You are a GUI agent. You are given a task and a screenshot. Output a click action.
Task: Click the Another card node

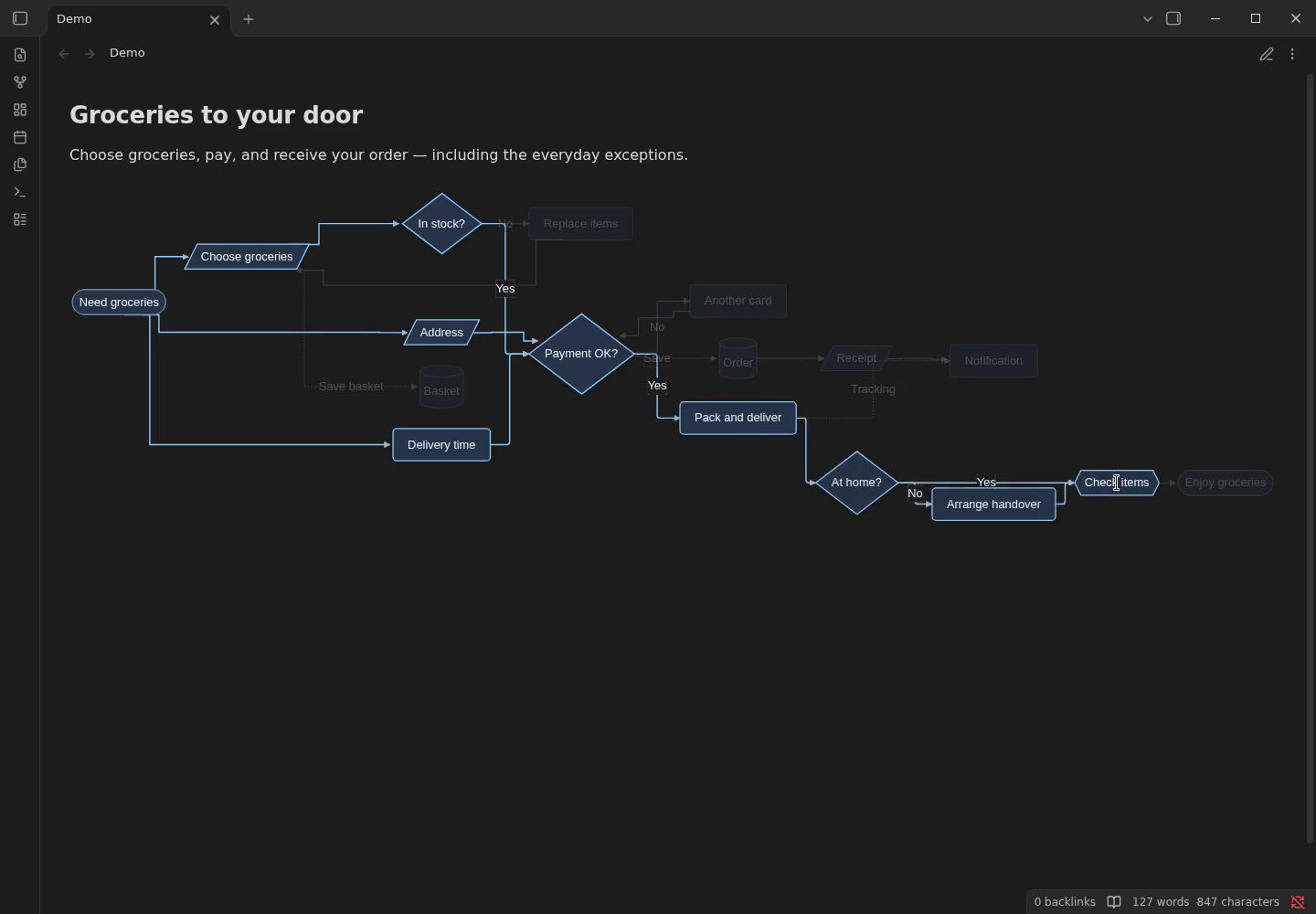click(x=738, y=301)
